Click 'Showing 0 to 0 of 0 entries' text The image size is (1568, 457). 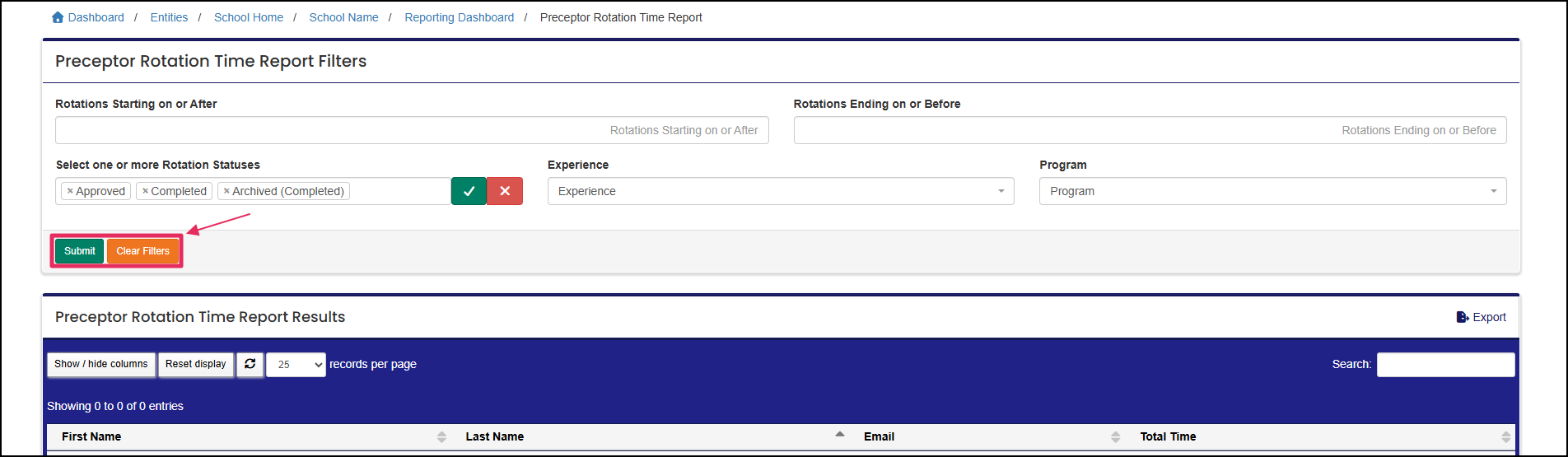[115, 406]
